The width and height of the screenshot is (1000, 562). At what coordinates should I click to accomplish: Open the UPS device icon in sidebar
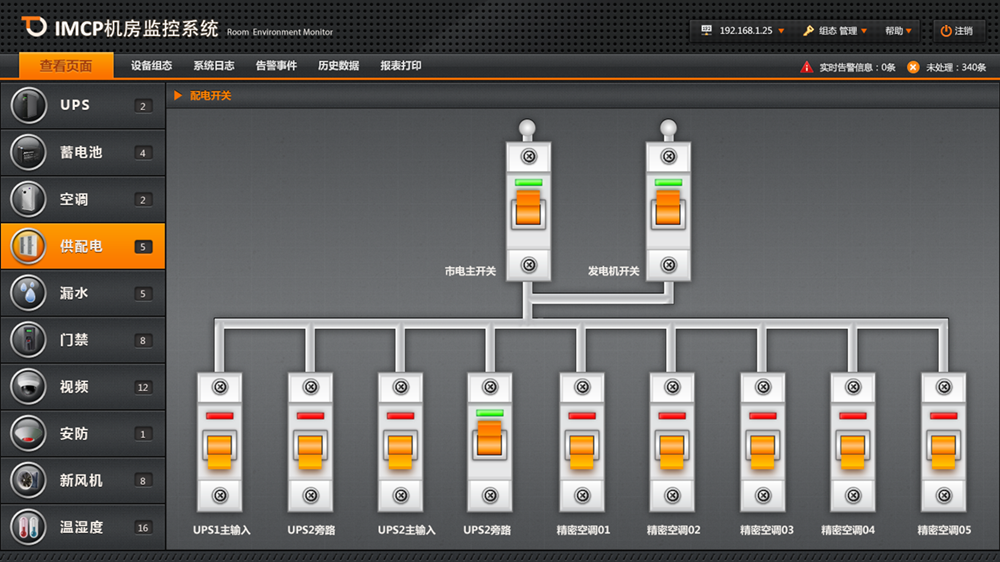pos(29,106)
